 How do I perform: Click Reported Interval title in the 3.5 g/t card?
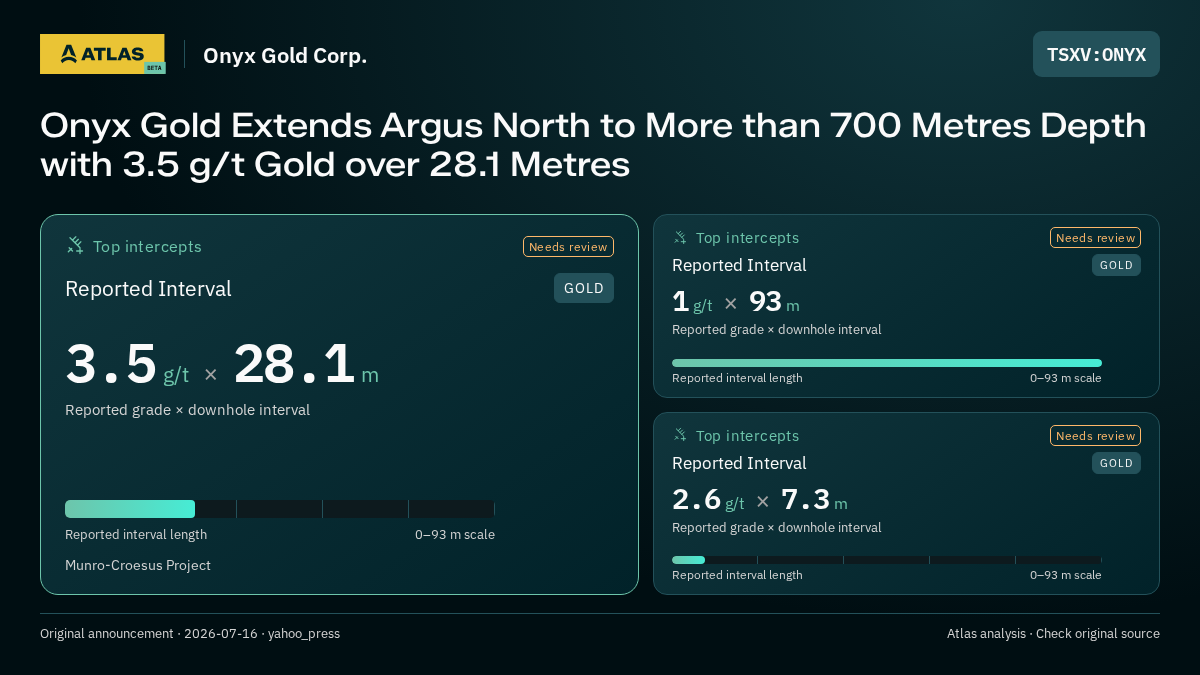[x=148, y=289]
